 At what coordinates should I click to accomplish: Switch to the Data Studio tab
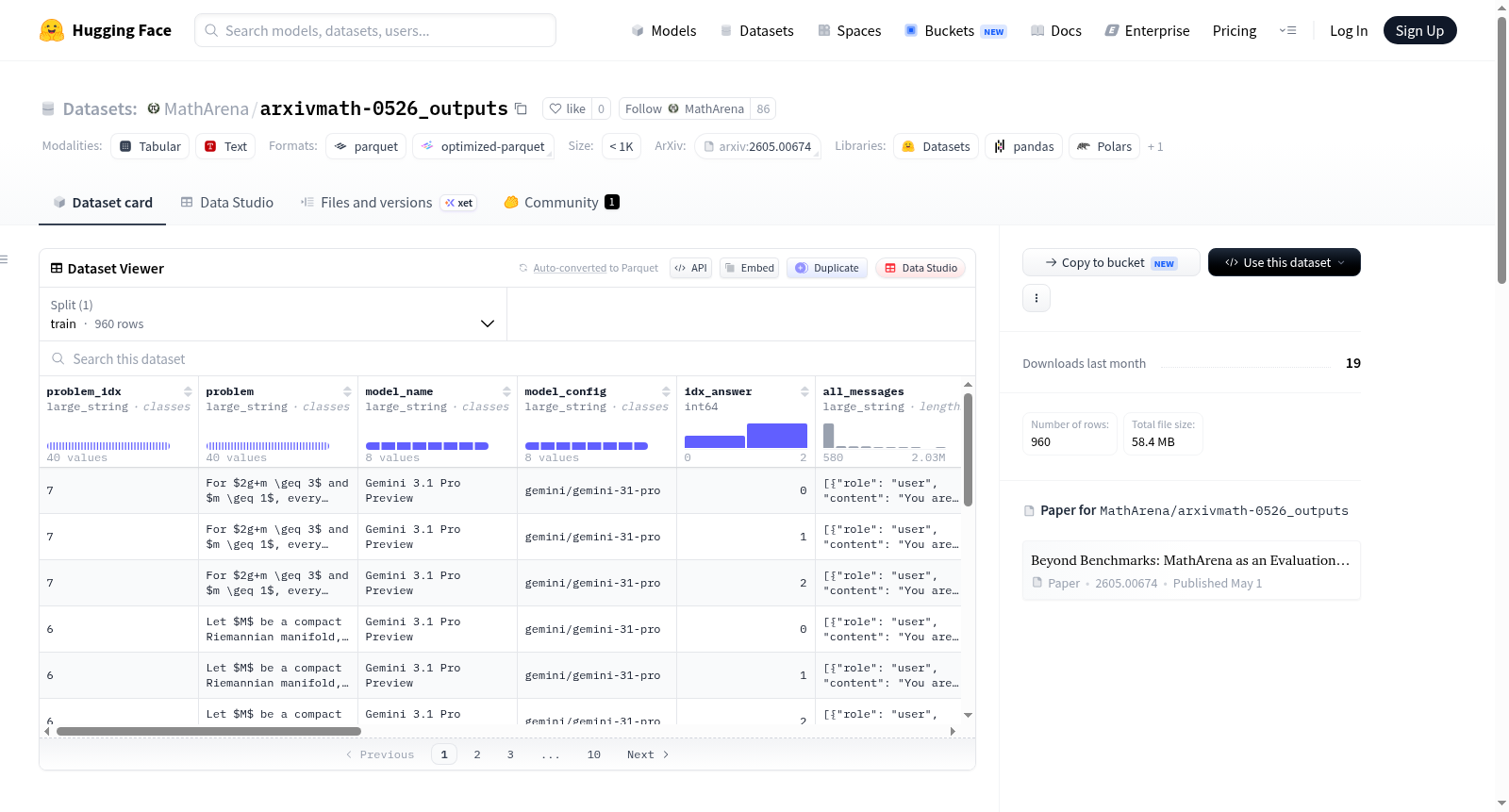[x=227, y=202]
